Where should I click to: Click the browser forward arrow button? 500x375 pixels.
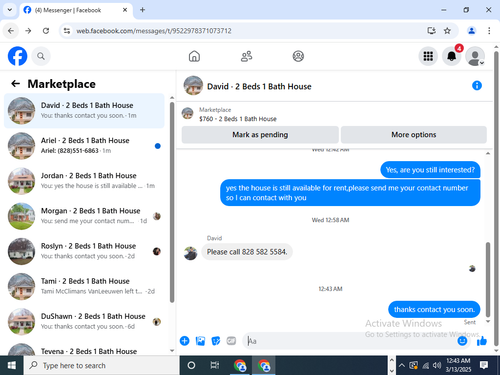[28, 31]
